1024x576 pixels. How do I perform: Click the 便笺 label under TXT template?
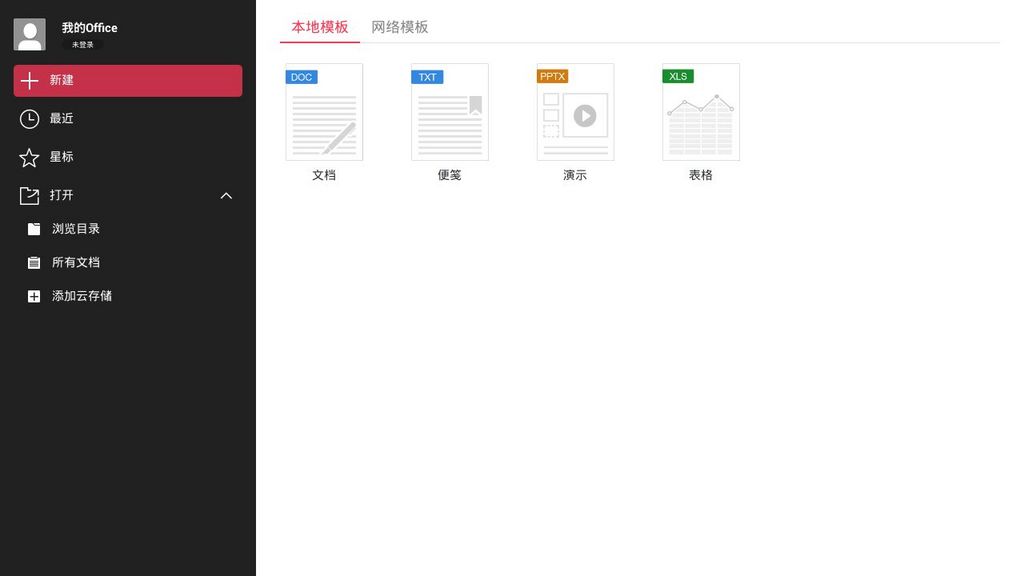[x=450, y=175]
